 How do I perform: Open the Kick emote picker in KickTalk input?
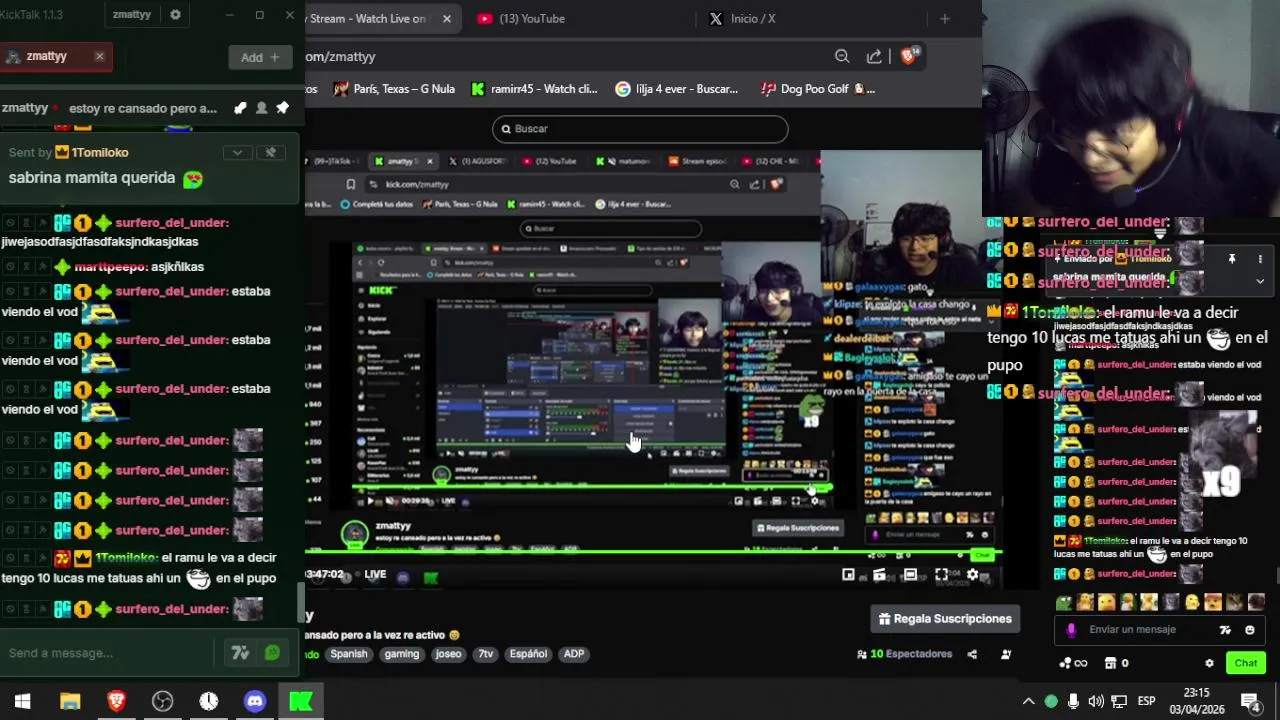coord(272,653)
